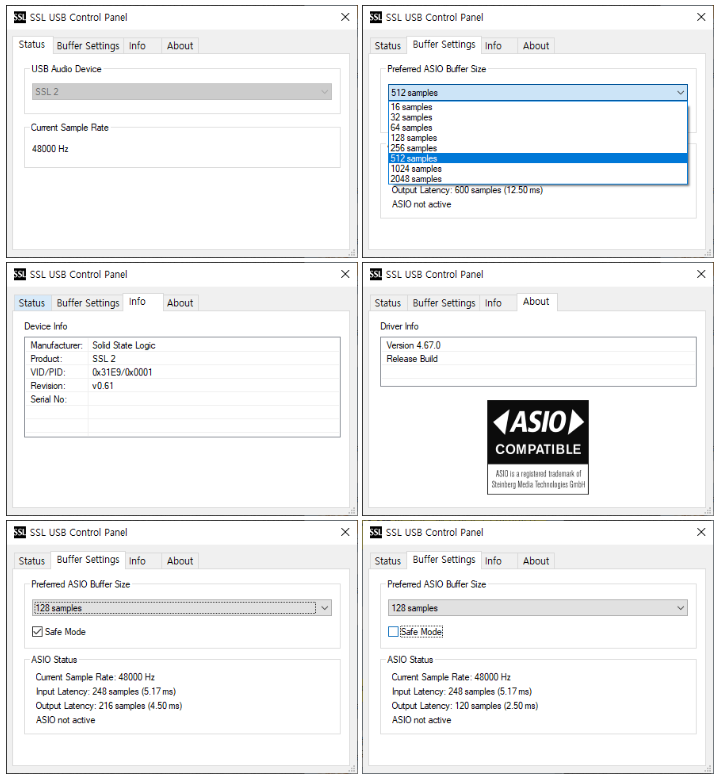Open Buffer Settings in the Device Info window
Viewport: 721px width, 781px height.
coord(88,303)
